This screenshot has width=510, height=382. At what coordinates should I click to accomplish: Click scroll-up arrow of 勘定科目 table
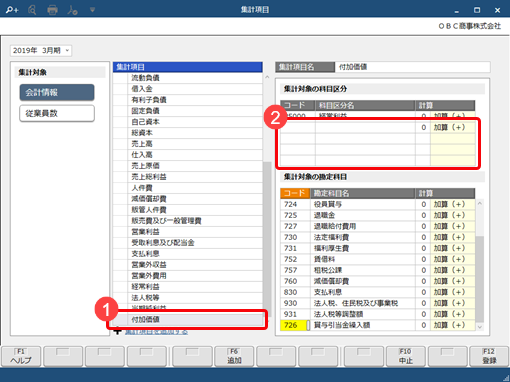coord(480,203)
